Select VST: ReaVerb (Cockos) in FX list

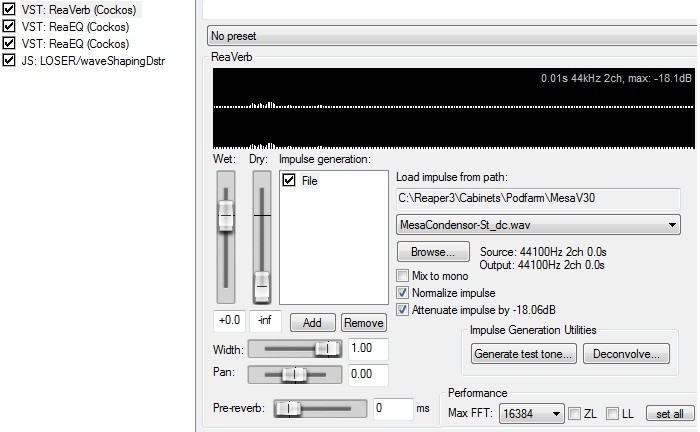79,9
